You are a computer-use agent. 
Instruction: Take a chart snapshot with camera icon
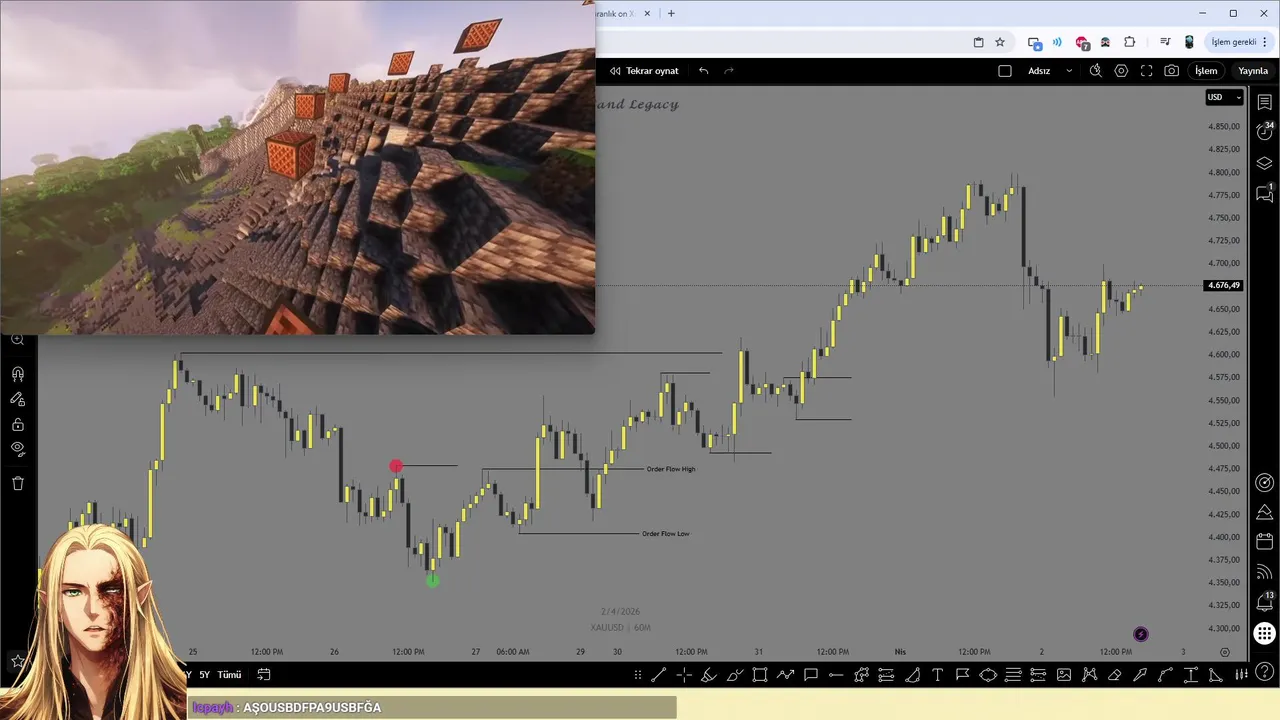(x=1172, y=71)
